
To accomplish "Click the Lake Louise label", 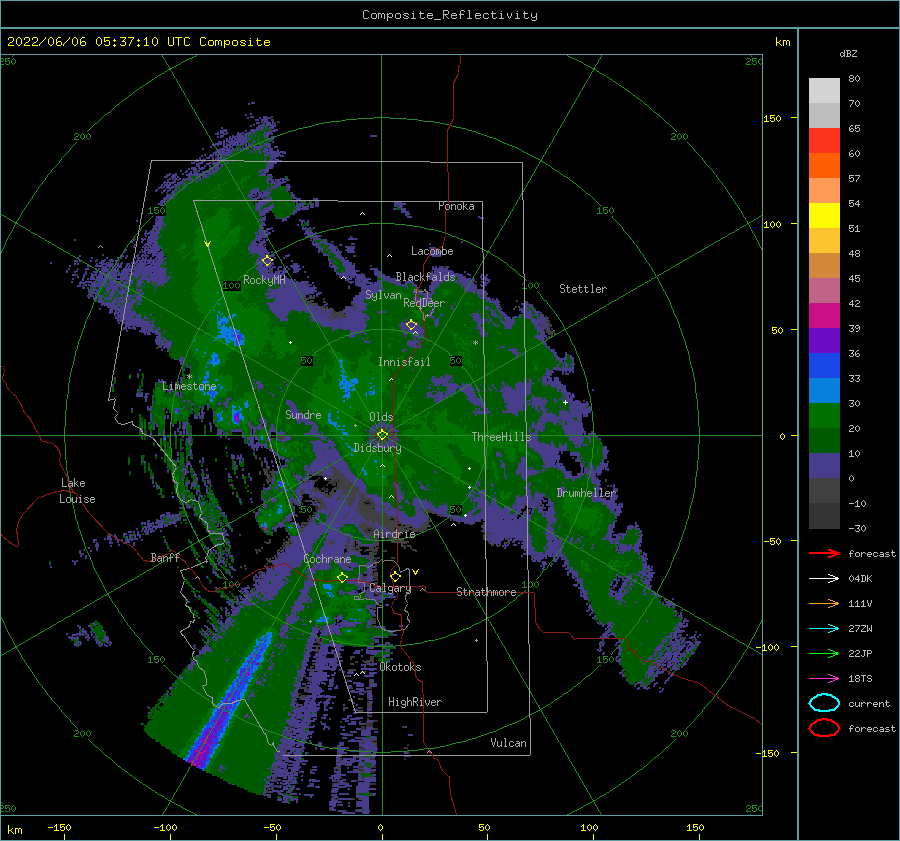I will 77,491.
